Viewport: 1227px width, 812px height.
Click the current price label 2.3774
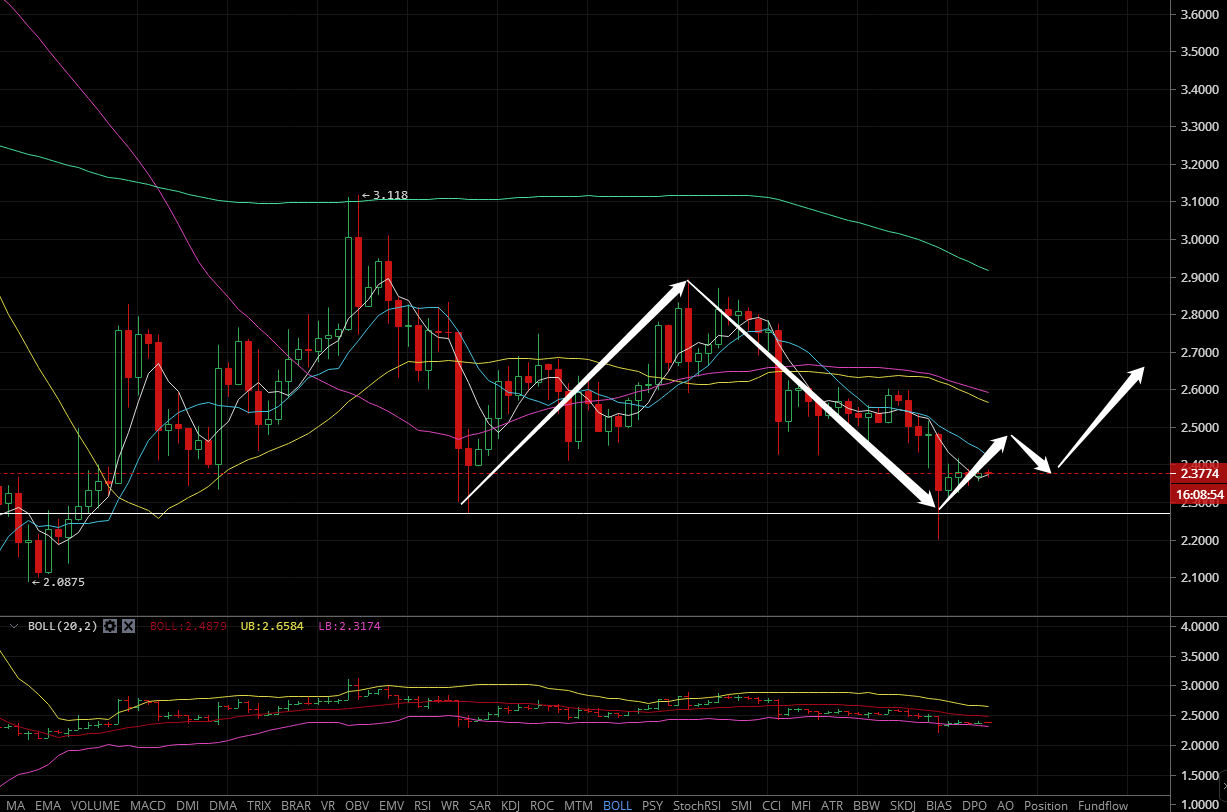(x=1198, y=475)
